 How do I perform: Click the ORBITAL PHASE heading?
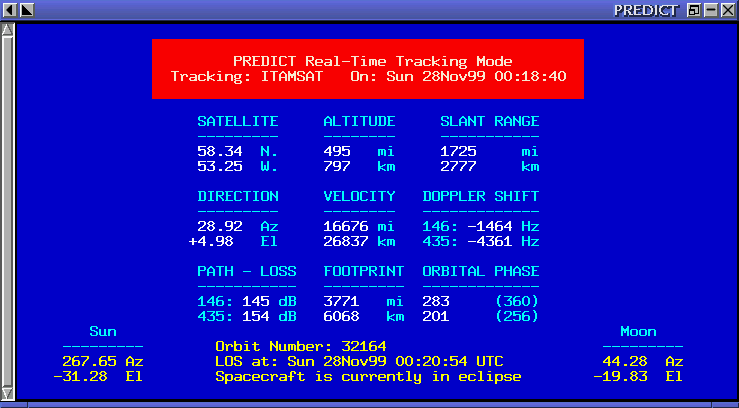tap(480, 271)
